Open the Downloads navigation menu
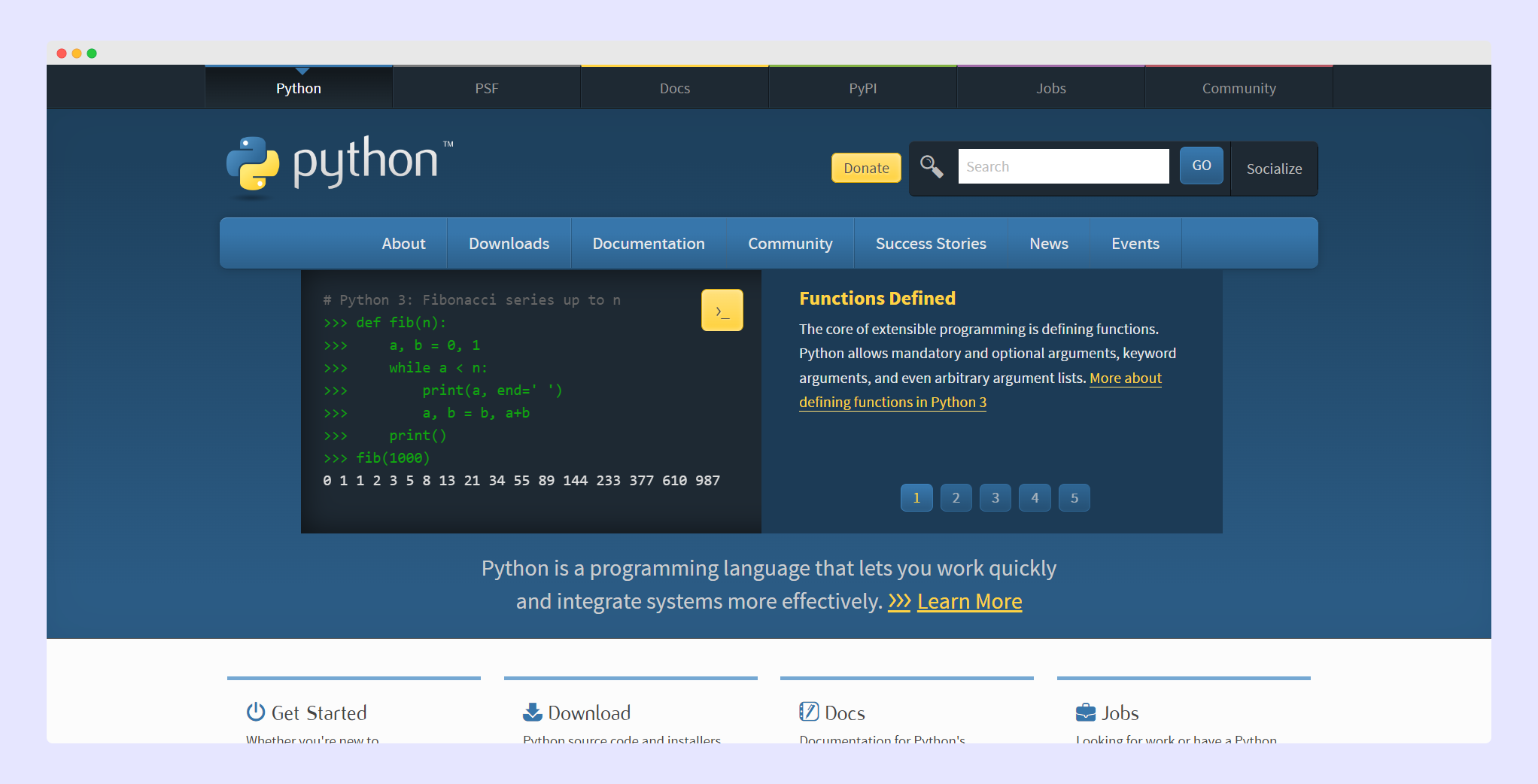 click(x=509, y=244)
